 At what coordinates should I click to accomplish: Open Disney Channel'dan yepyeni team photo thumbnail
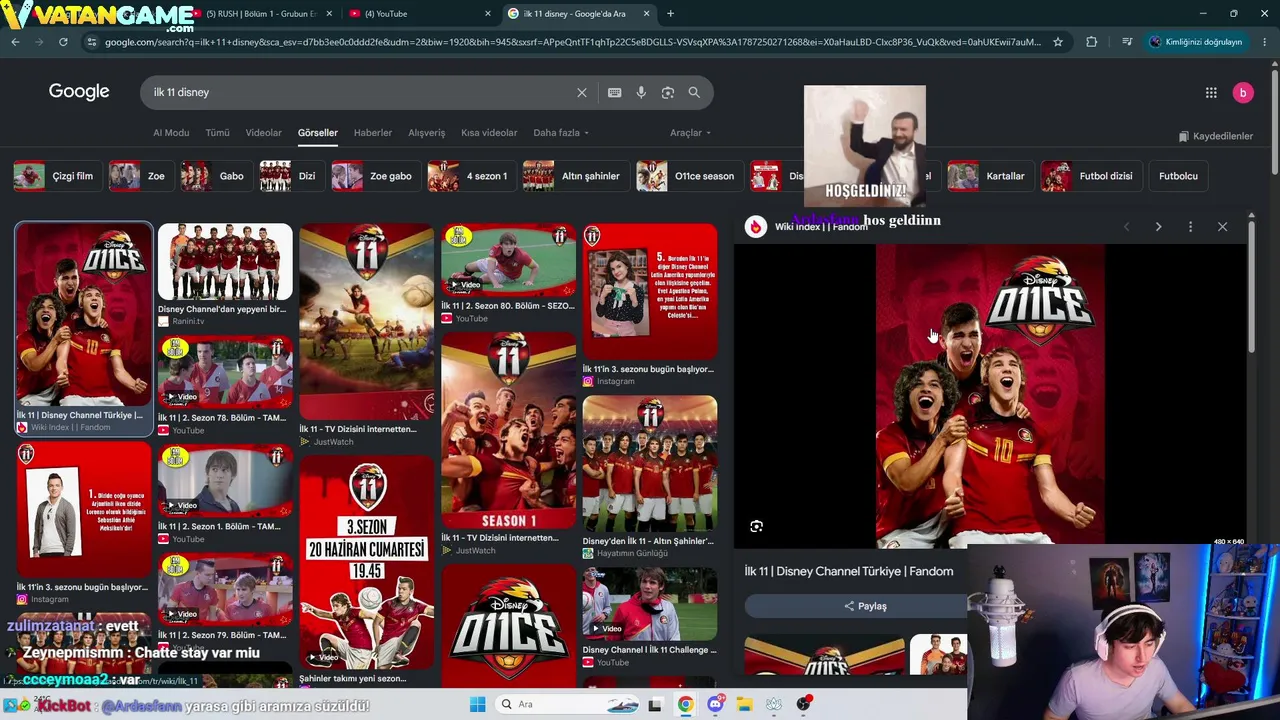pyautogui.click(x=225, y=262)
